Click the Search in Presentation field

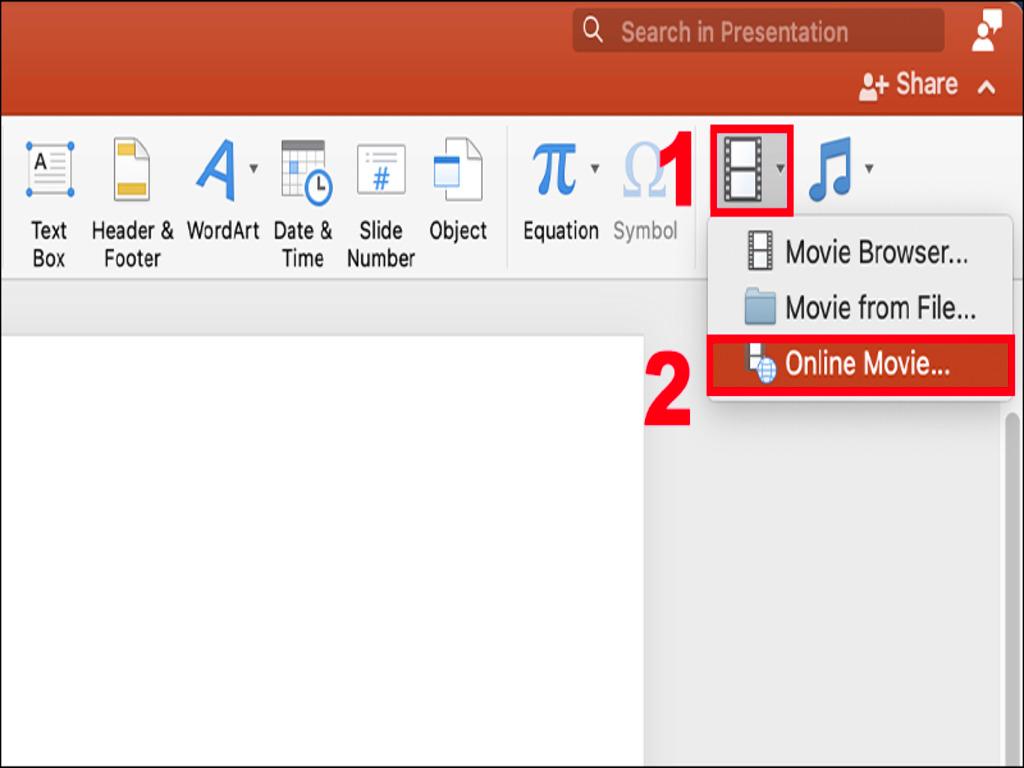757,30
